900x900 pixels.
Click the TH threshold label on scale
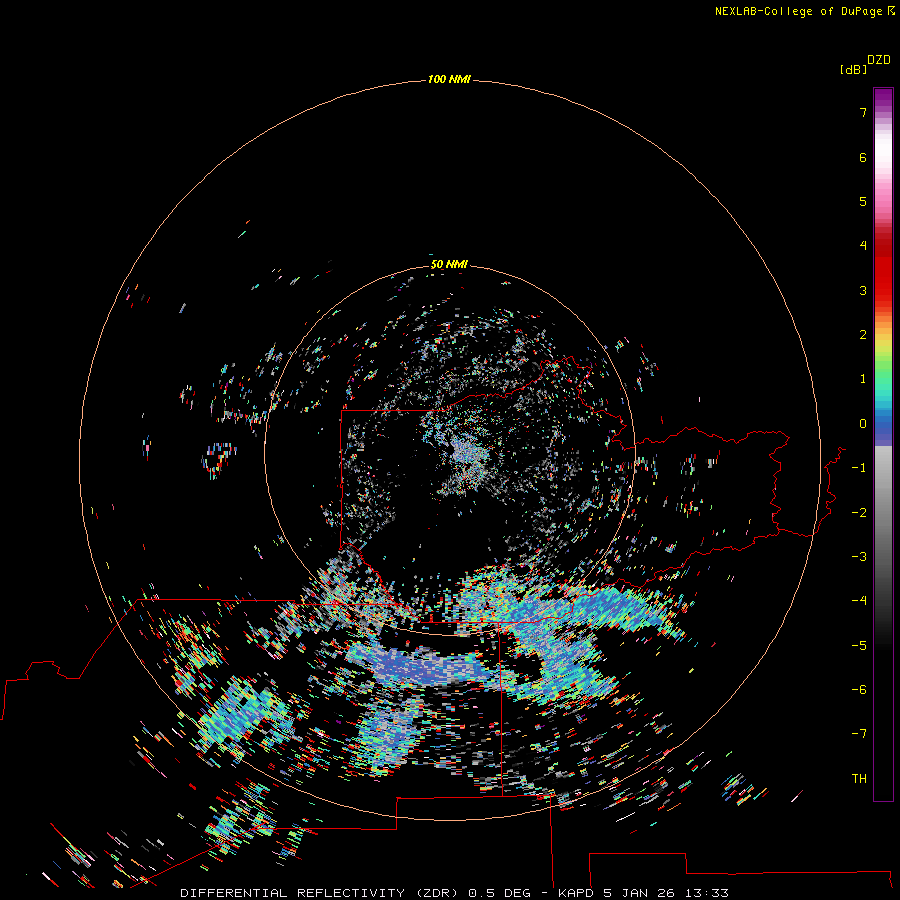859,779
